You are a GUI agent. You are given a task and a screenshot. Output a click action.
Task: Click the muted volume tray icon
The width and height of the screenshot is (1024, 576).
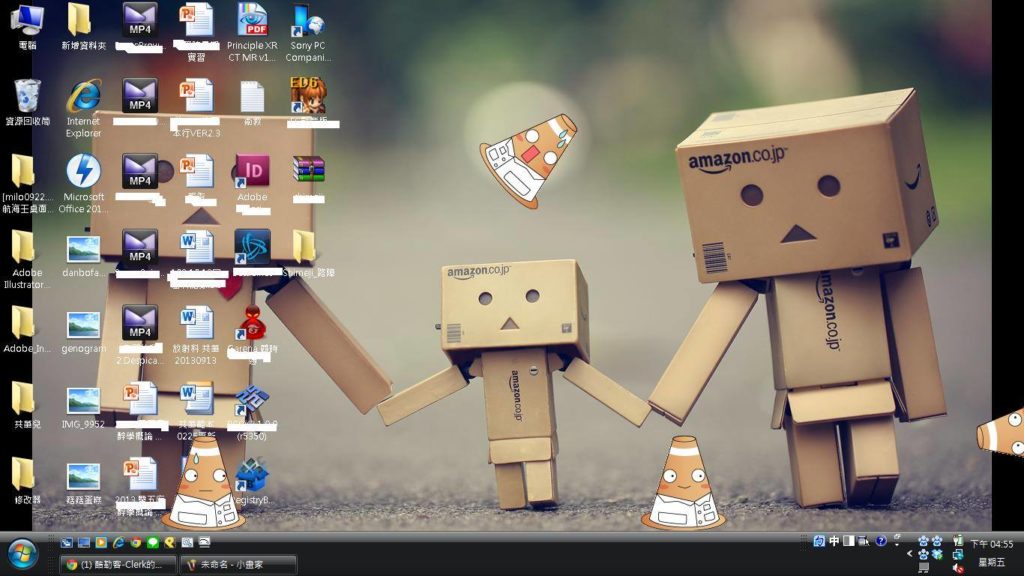958,568
